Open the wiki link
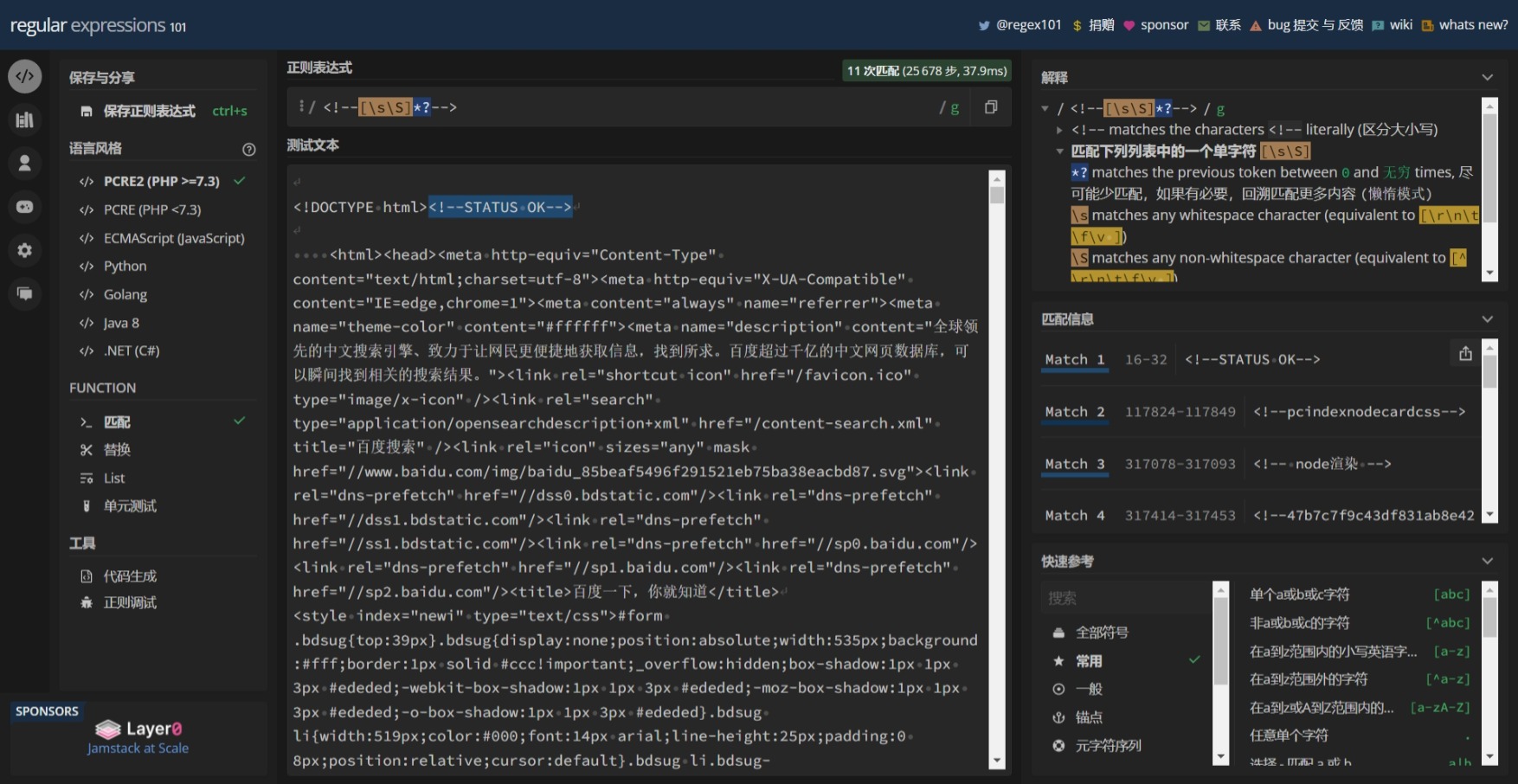The height and width of the screenshot is (784, 1518). tap(1392, 25)
